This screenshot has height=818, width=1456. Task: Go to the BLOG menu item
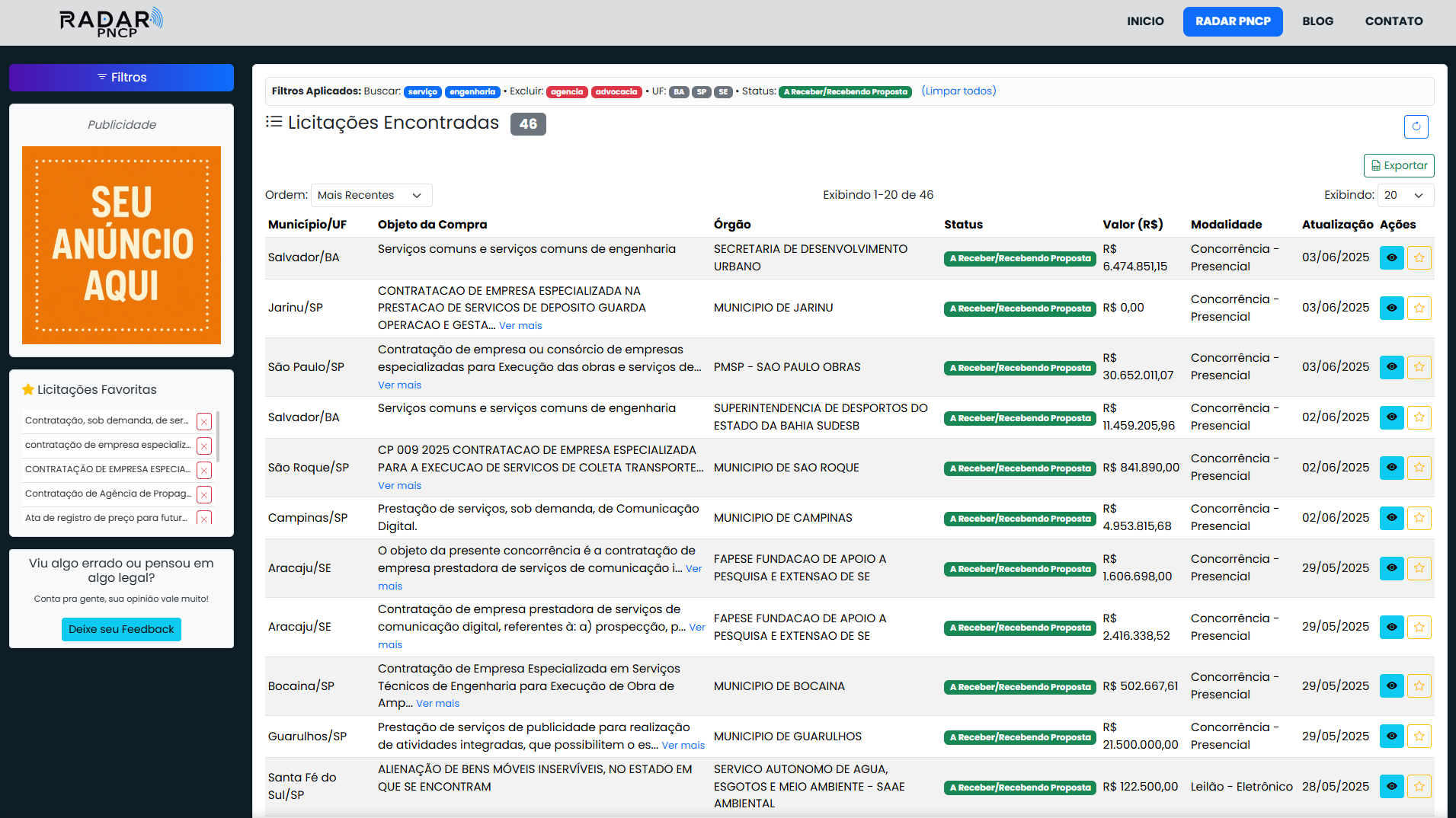[1317, 21]
